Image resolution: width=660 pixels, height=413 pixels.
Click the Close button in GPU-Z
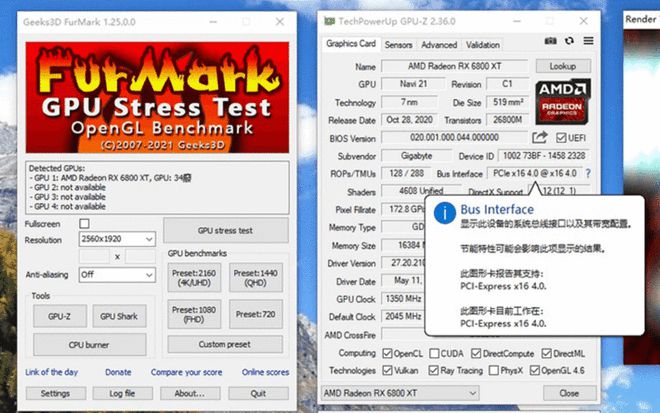tap(570, 393)
